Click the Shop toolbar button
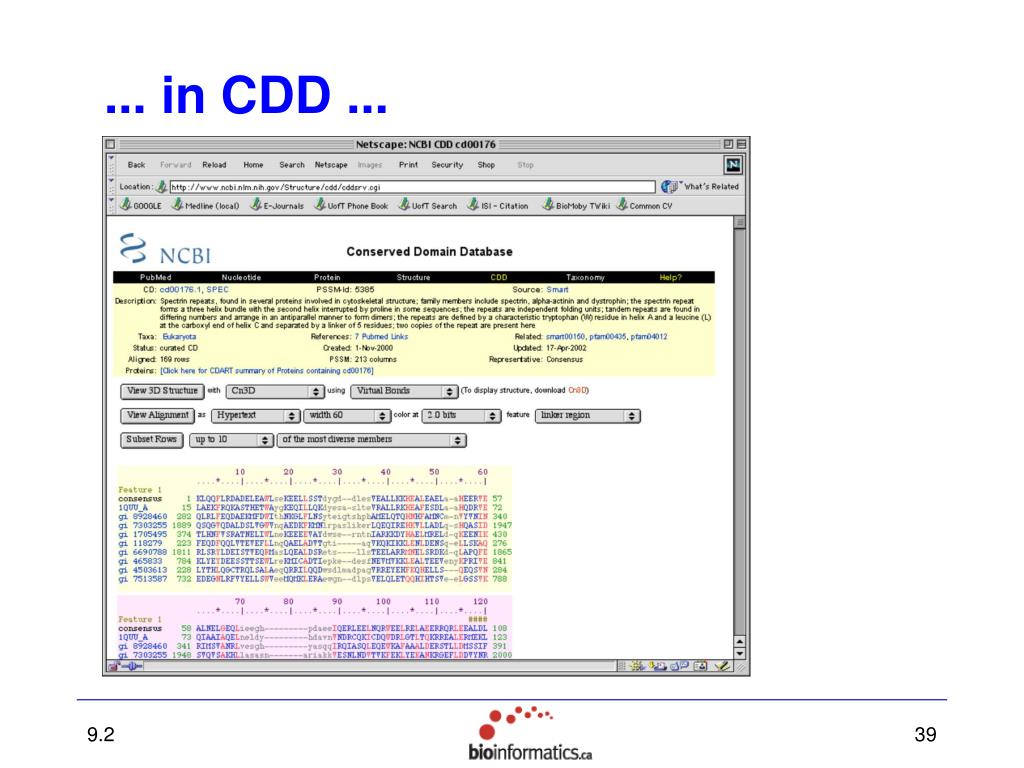 (486, 165)
